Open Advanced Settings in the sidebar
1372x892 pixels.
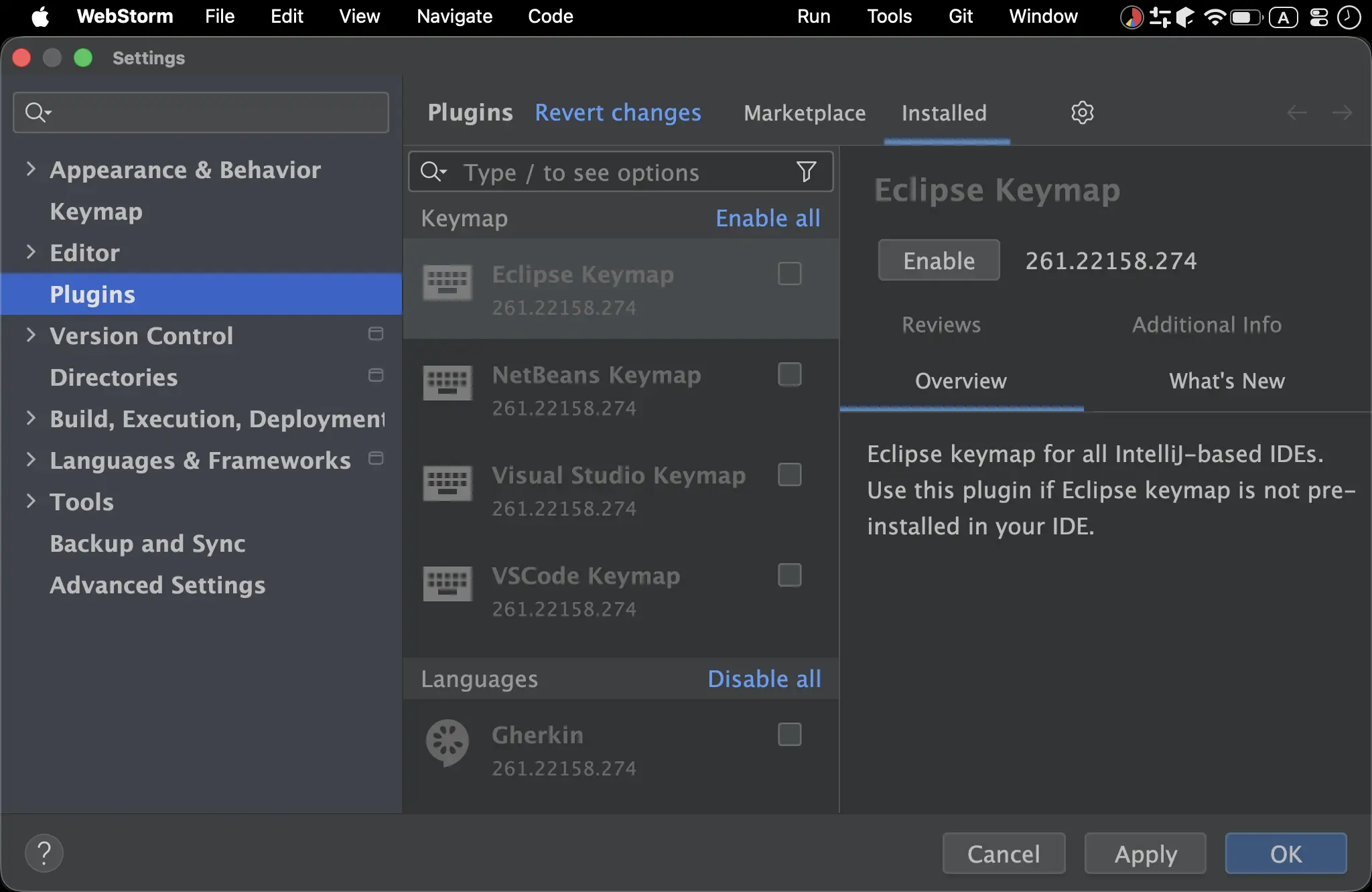[x=157, y=585]
